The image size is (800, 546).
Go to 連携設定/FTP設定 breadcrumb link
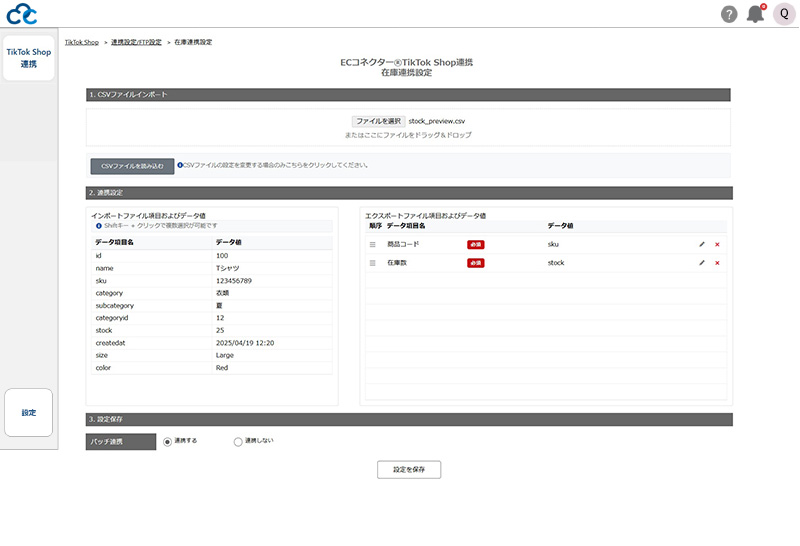tap(136, 42)
